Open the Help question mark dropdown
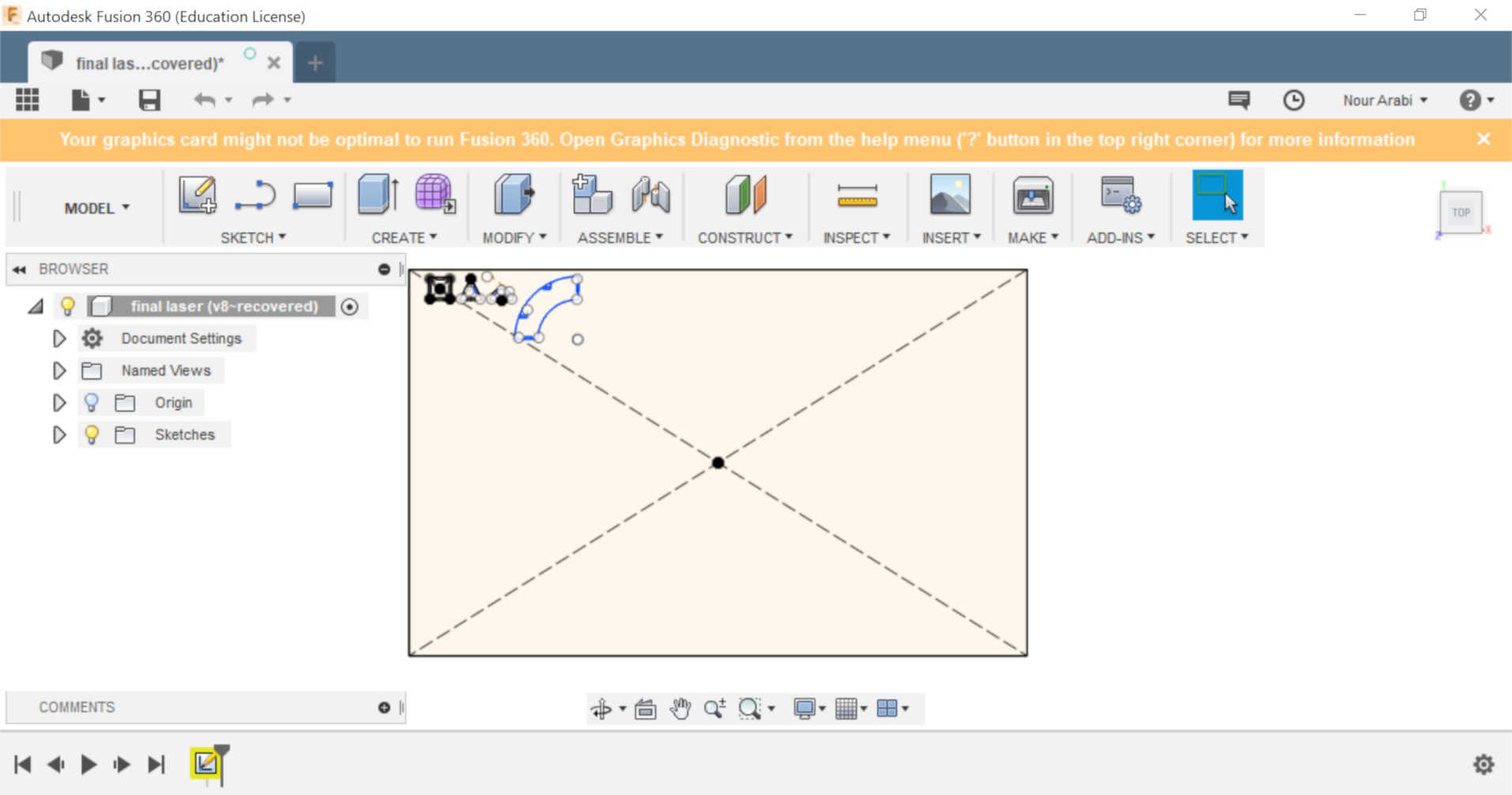1512x795 pixels. click(x=1476, y=100)
